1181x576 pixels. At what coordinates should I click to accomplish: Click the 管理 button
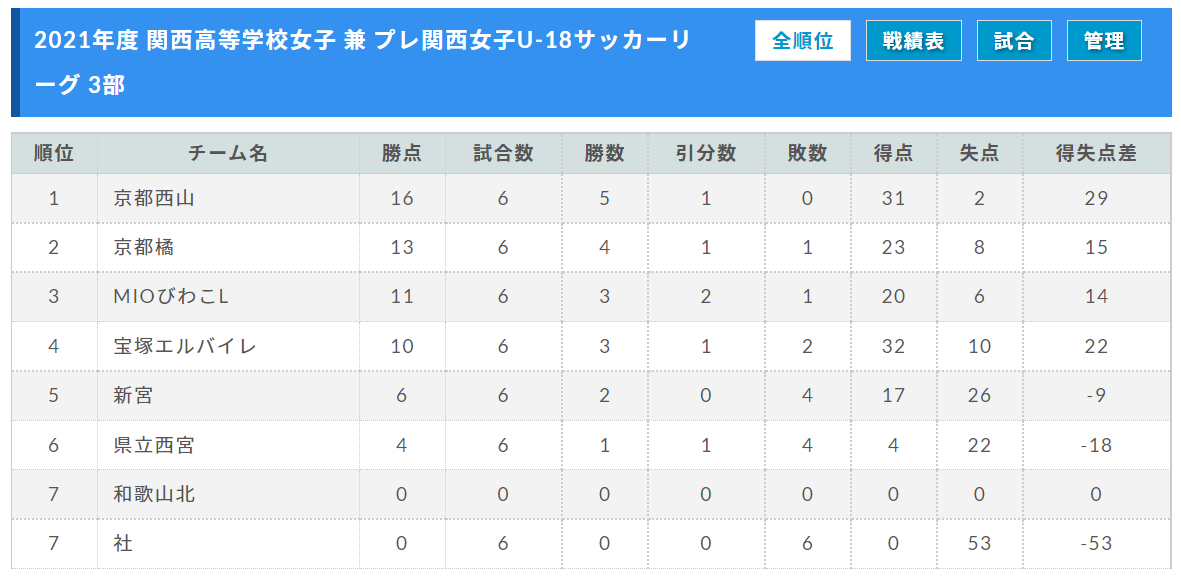(x=1104, y=41)
